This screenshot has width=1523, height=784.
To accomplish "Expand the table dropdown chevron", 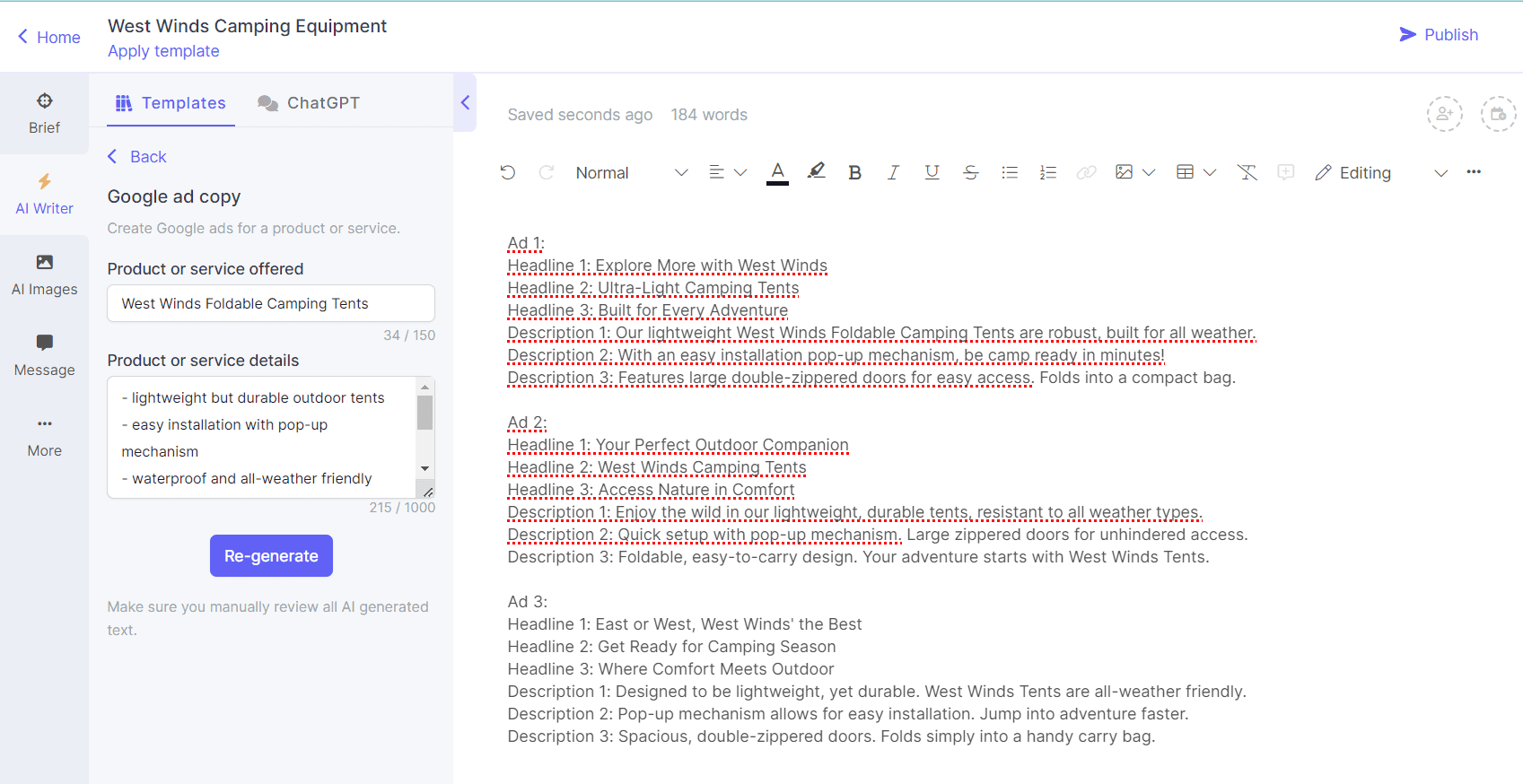I will [1210, 172].
